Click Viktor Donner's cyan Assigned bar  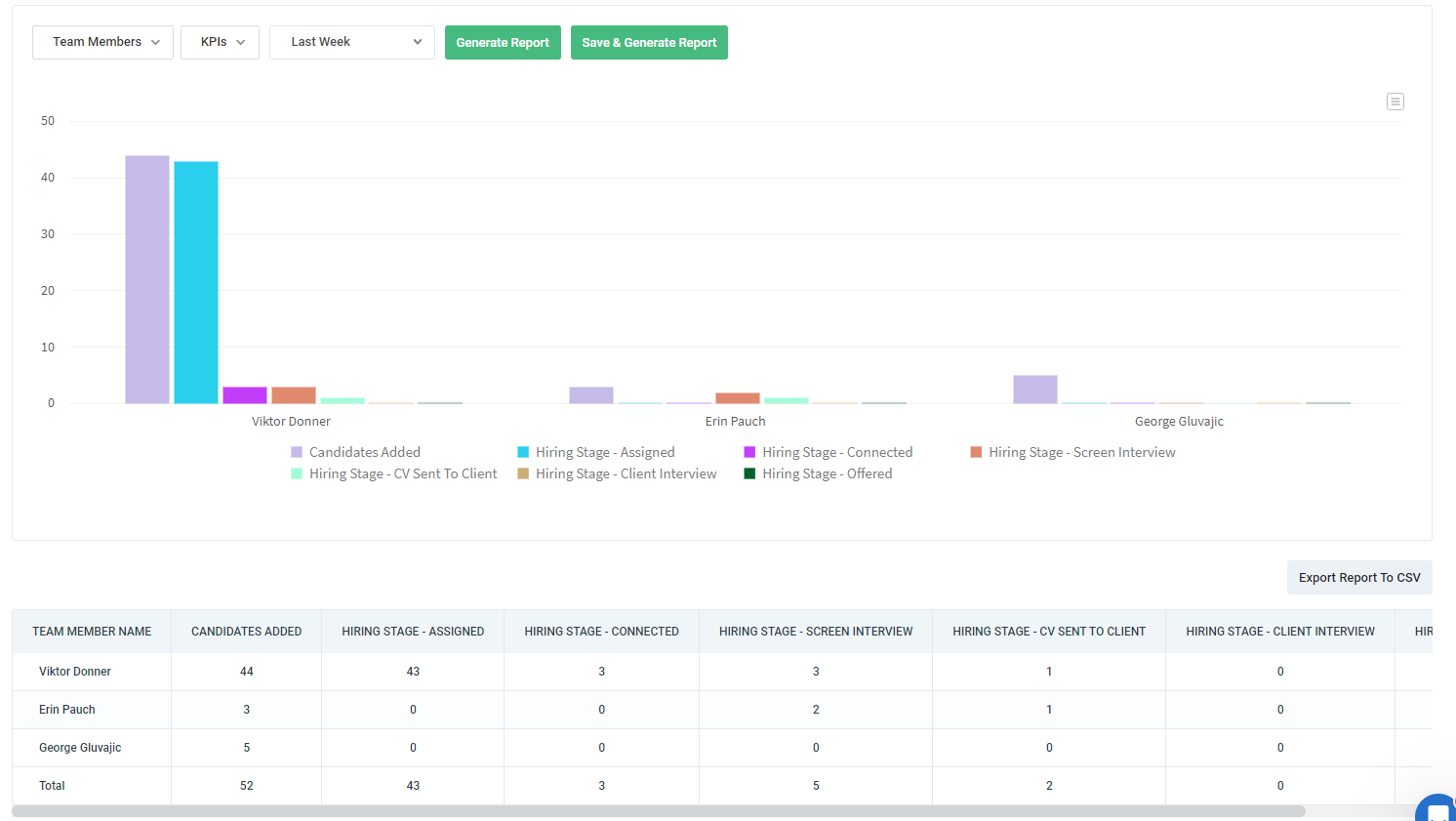pyautogui.click(x=196, y=282)
